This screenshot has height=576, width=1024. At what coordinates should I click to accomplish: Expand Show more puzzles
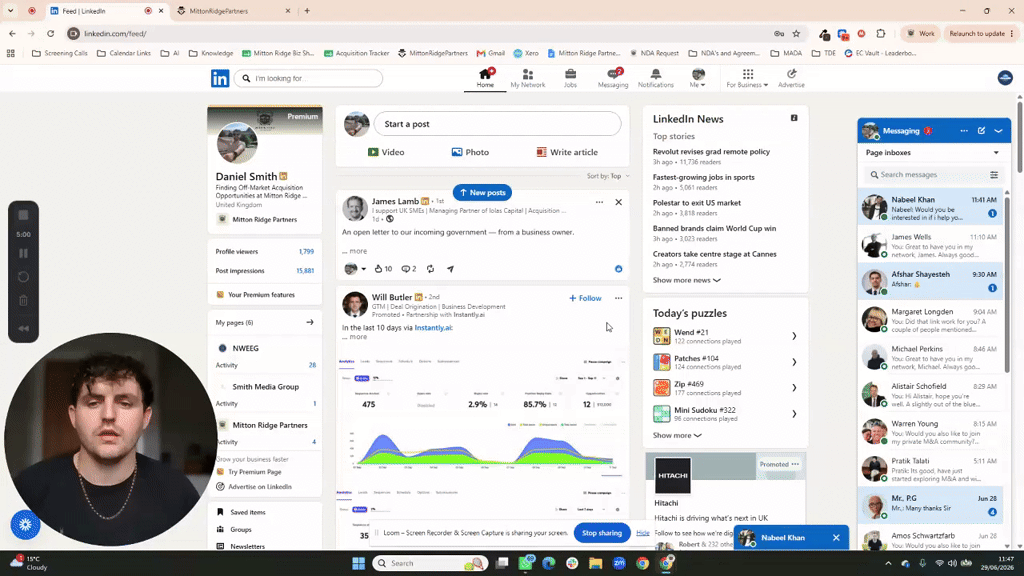(x=677, y=436)
